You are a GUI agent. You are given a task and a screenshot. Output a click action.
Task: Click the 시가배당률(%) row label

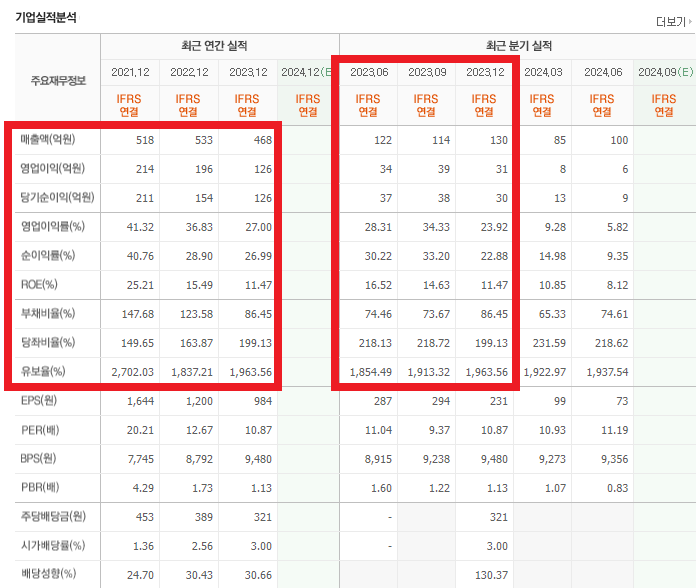53,546
